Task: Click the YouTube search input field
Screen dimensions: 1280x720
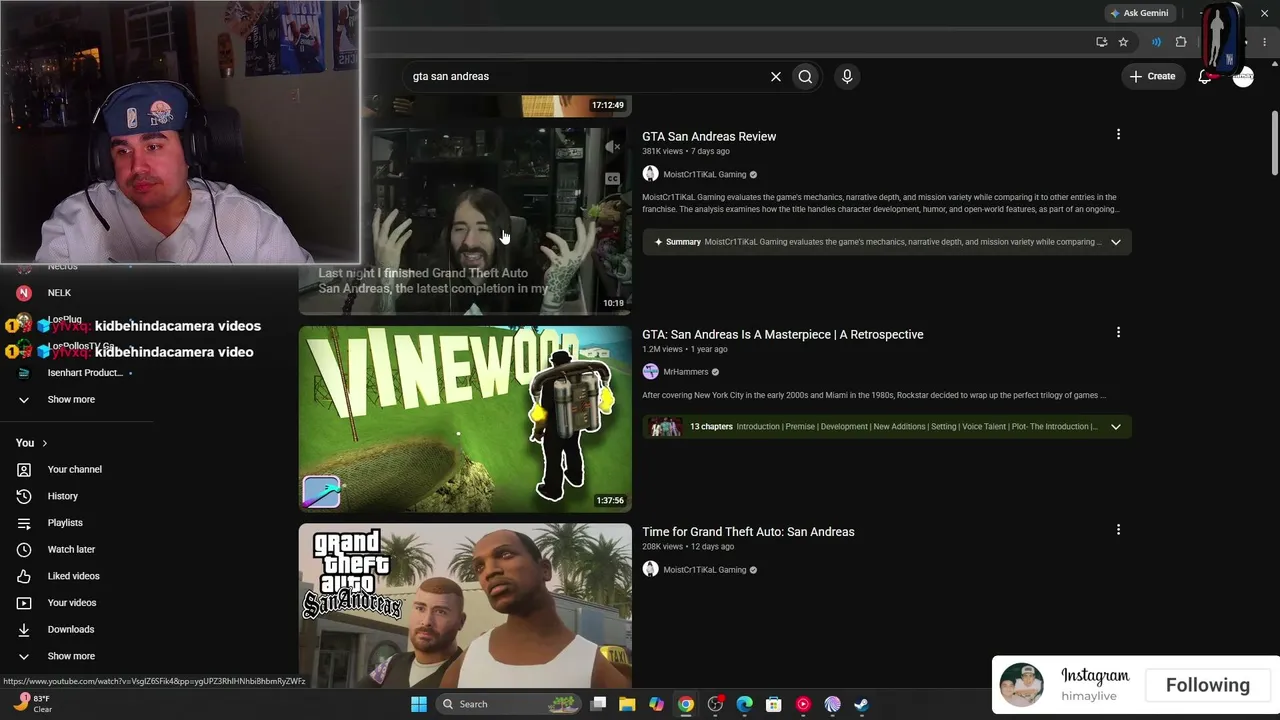Action: pyautogui.click(x=585, y=76)
